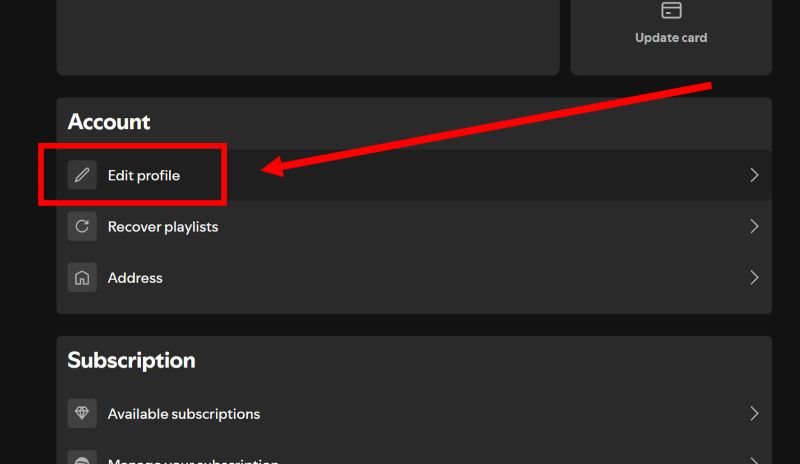The width and height of the screenshot is (800, 464).
Task: Click the home icon beside Address
Action: [82, 278]
